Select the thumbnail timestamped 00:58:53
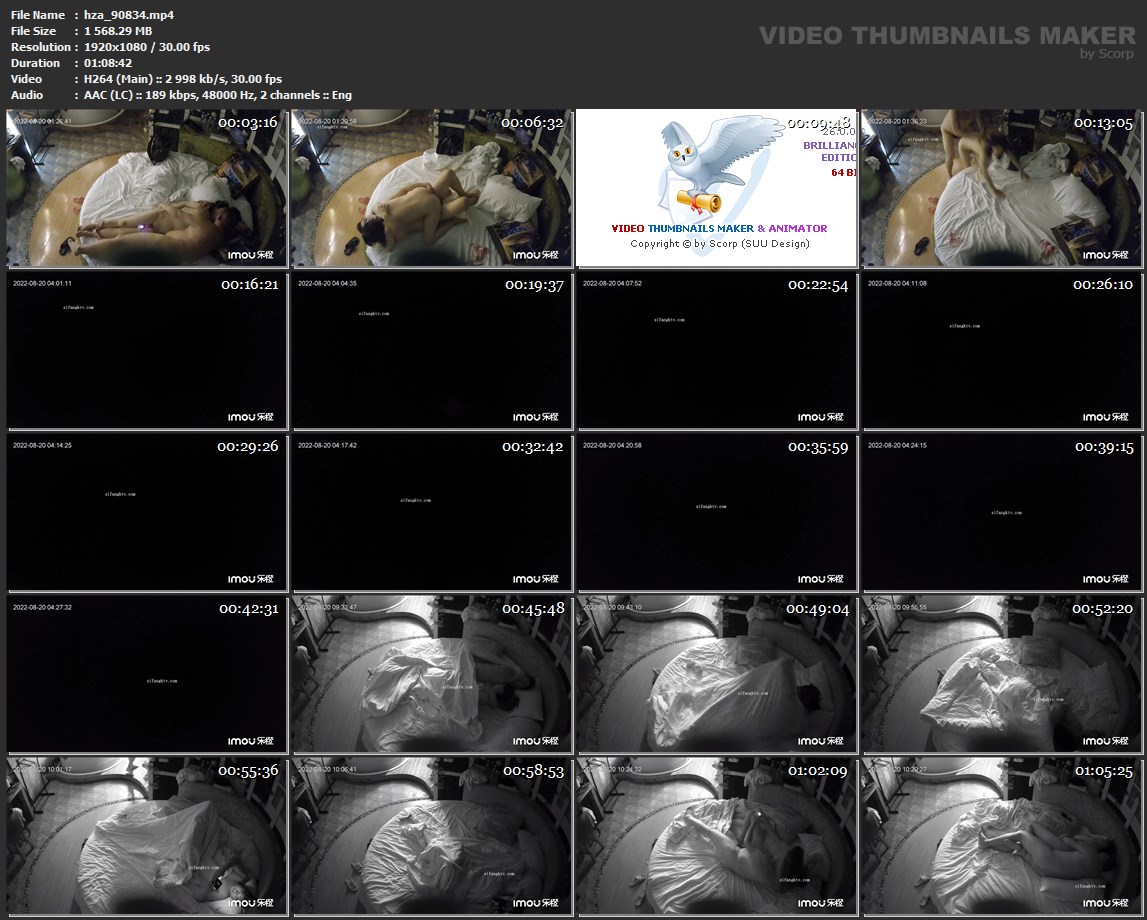 pos(432,837)
